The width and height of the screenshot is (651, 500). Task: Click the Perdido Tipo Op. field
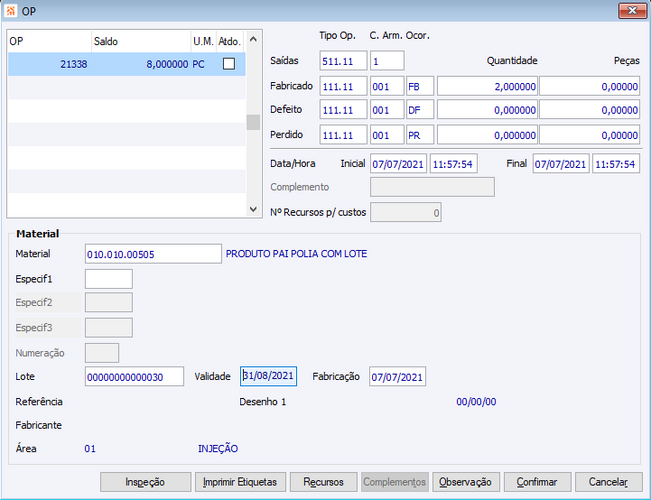coord(343,135)
